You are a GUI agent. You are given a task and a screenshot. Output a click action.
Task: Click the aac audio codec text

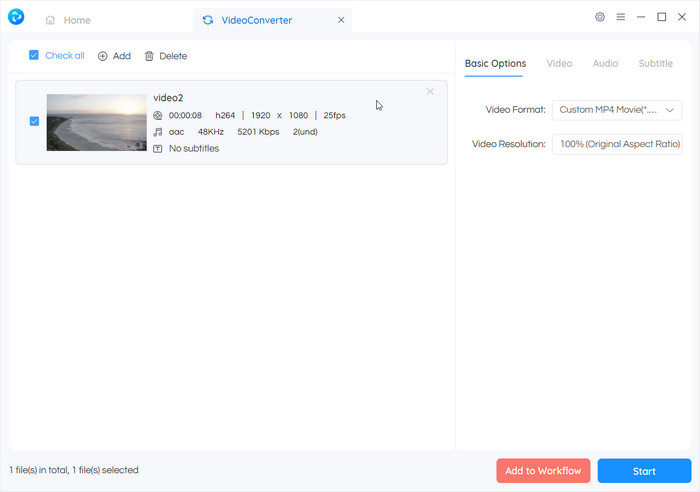(x=176, y=132)
